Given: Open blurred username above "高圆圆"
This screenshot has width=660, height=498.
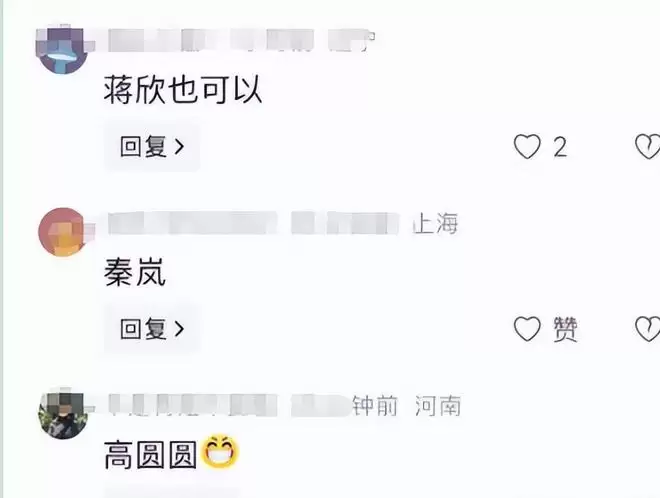Looking at the screenshot, I should (229, 405).
